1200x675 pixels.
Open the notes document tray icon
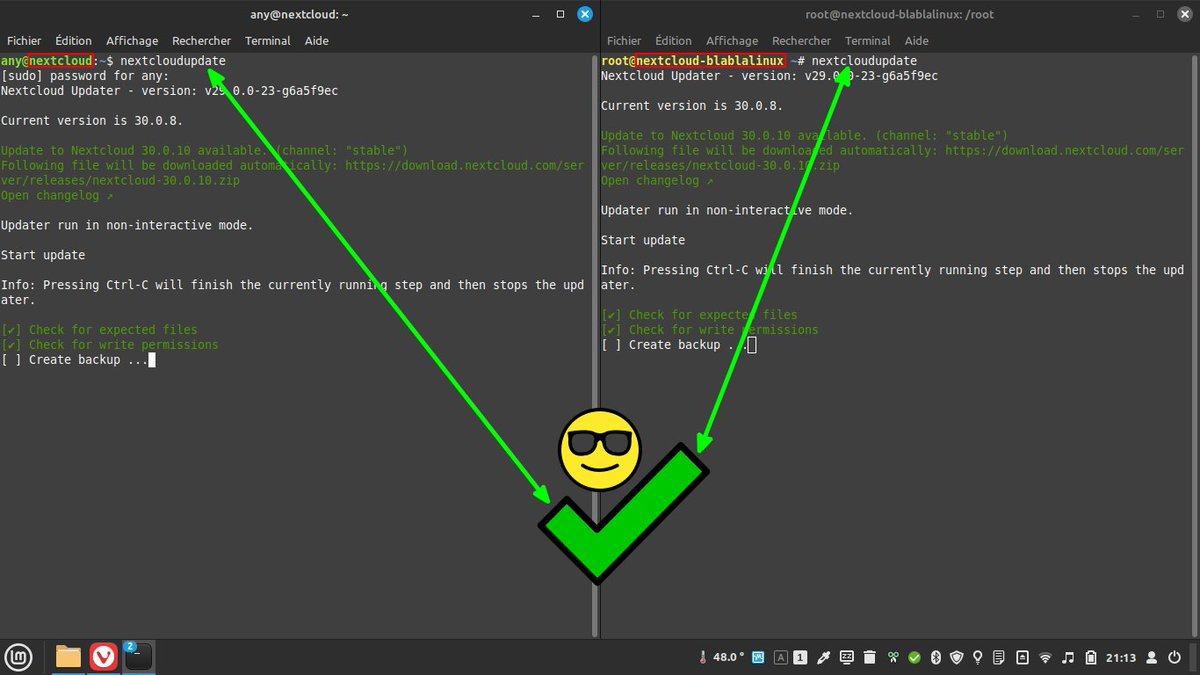click(999, 658)
